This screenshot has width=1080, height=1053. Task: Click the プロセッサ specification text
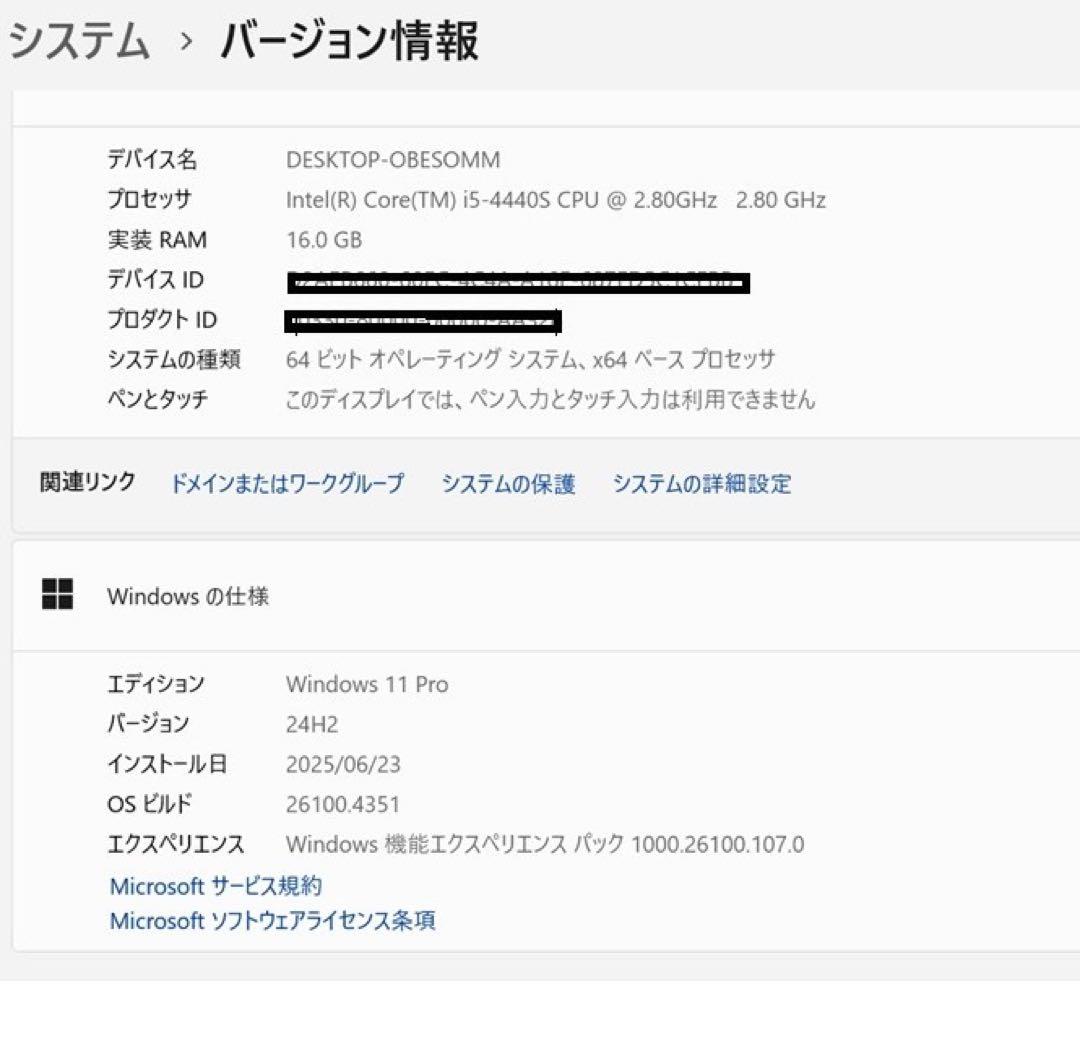point(556,200)
